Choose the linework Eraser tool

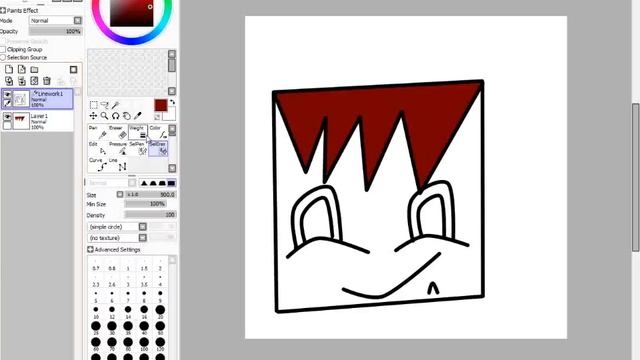point(118,132)
